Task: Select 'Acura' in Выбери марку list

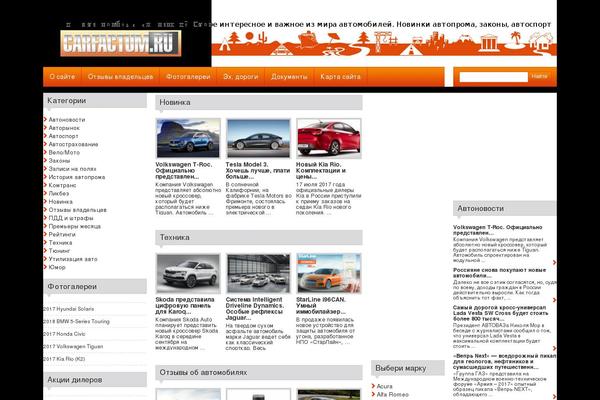Action: click(385, 386)
